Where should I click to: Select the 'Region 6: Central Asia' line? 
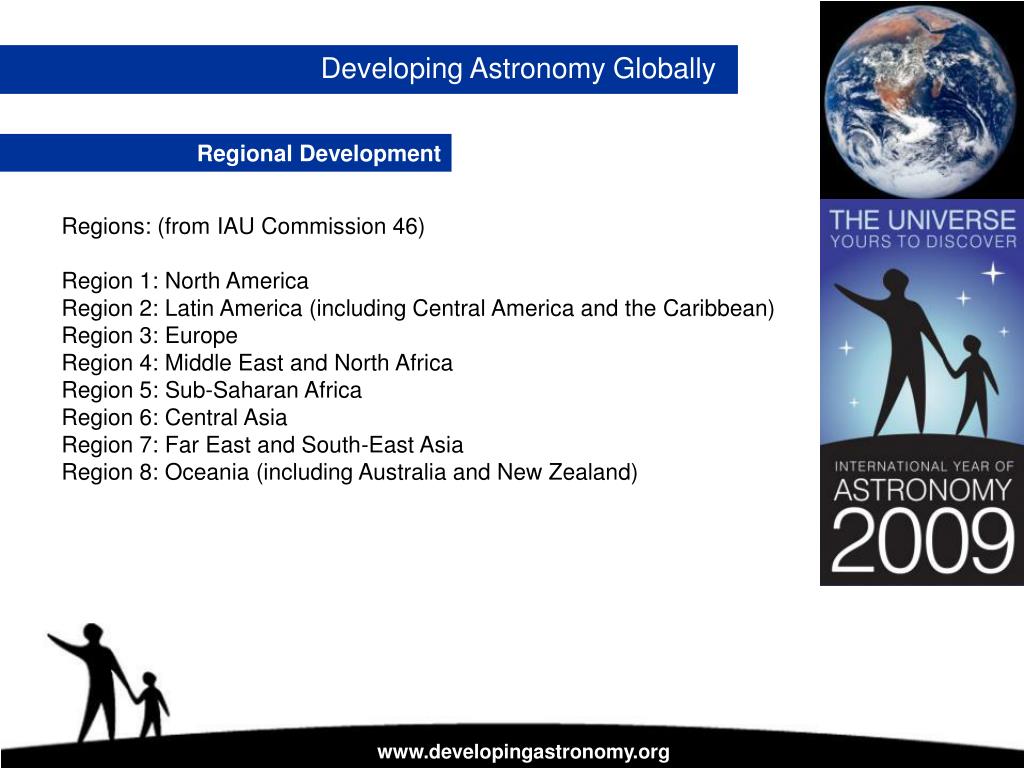(174, 417)
